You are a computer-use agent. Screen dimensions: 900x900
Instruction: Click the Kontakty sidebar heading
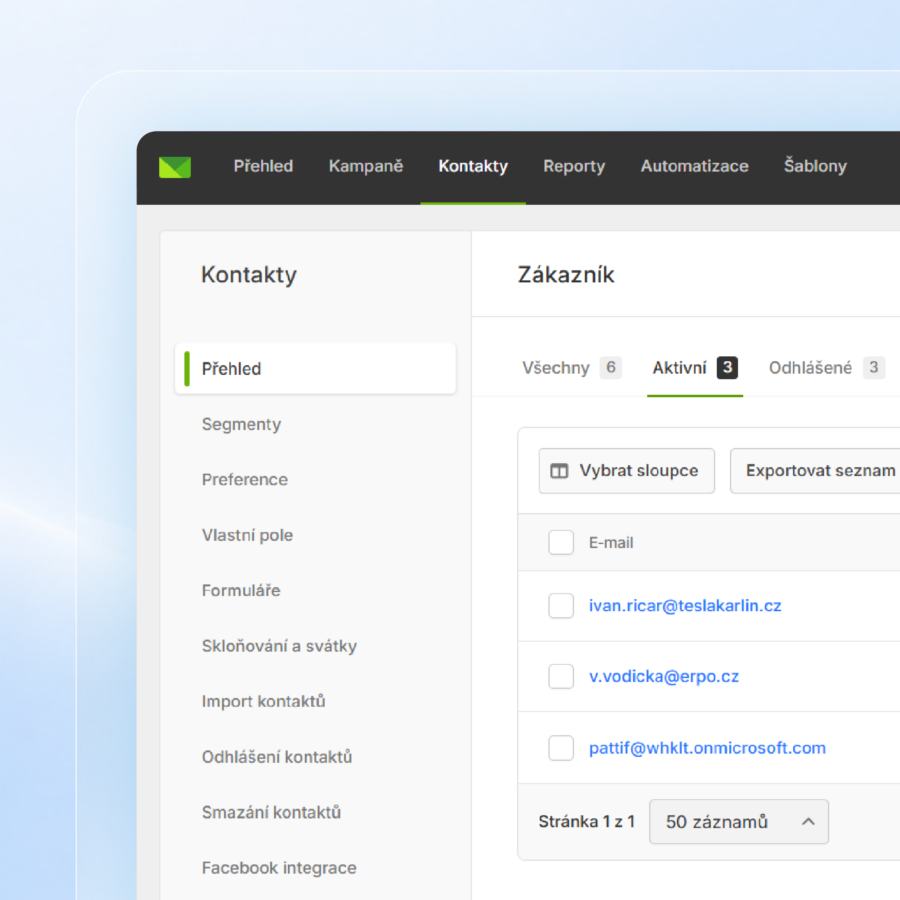249,275
